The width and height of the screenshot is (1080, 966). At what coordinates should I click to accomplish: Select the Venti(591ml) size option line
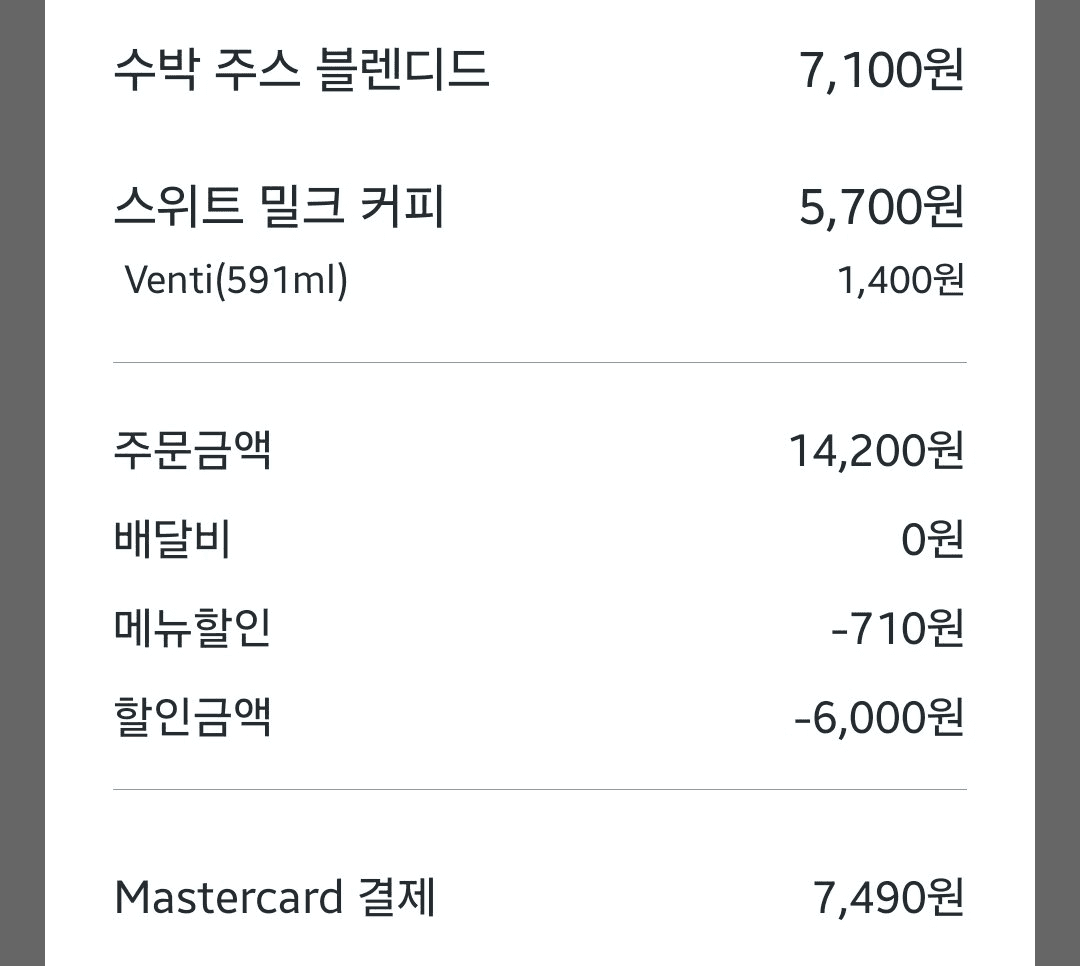pos(236,280)
